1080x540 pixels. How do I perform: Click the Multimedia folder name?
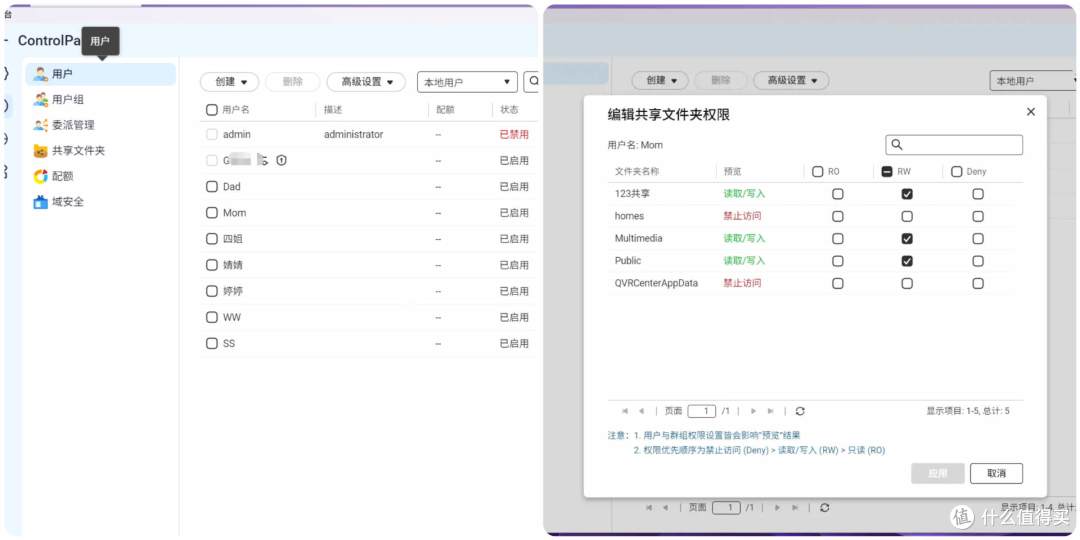coord(638,238)
